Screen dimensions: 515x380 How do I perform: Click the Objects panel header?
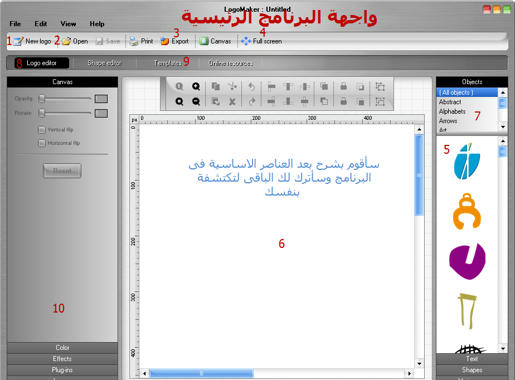click(472, 82)
